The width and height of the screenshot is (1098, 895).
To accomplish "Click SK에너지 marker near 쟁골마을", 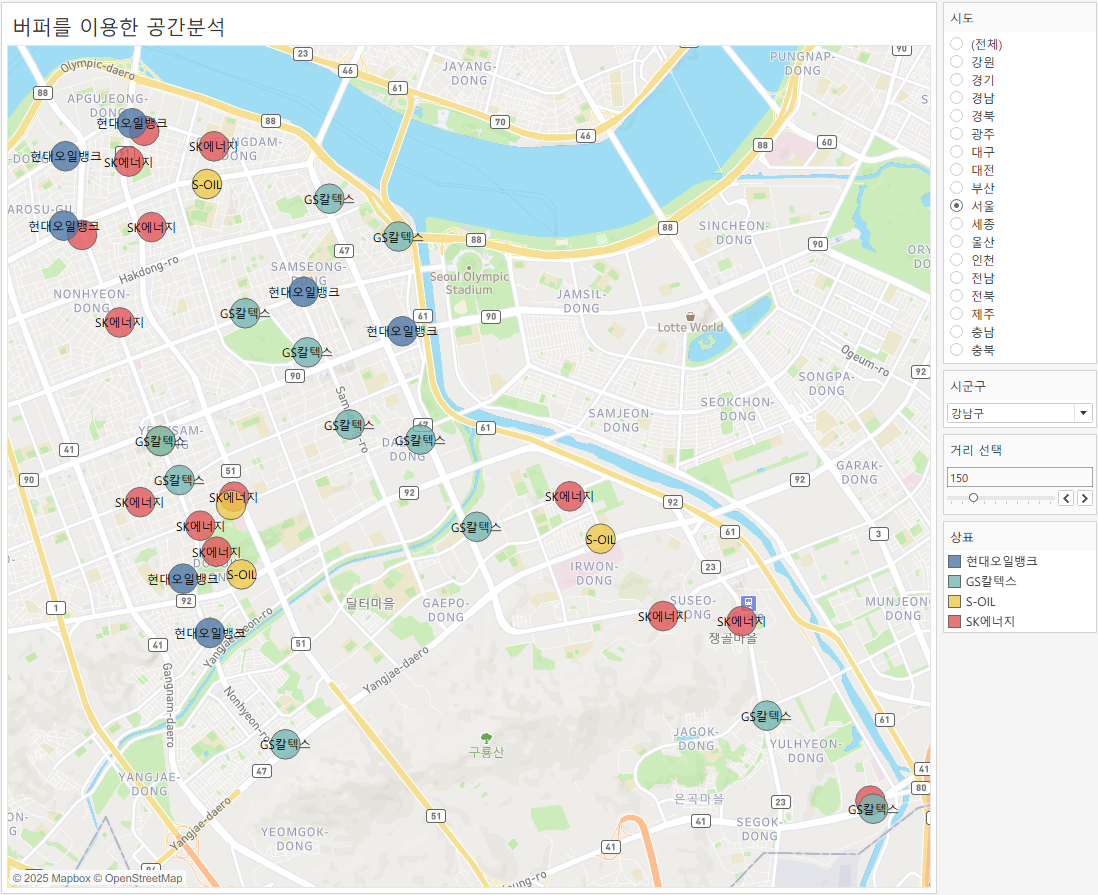I will [742, 621].
